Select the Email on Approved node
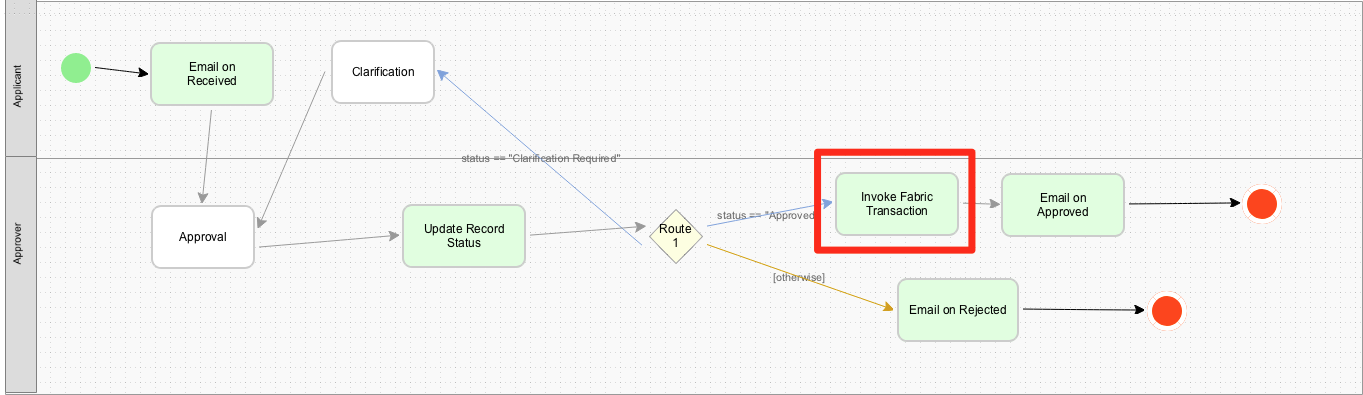 [1062, 205]
